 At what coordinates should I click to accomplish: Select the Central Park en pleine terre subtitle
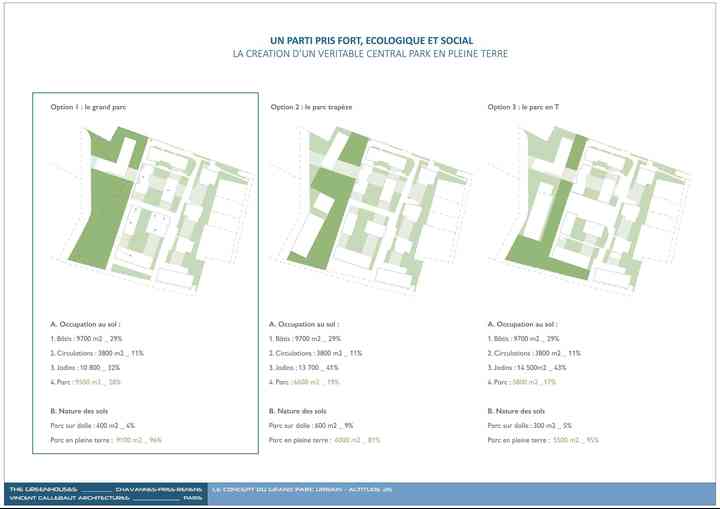[x=359, y=53]
